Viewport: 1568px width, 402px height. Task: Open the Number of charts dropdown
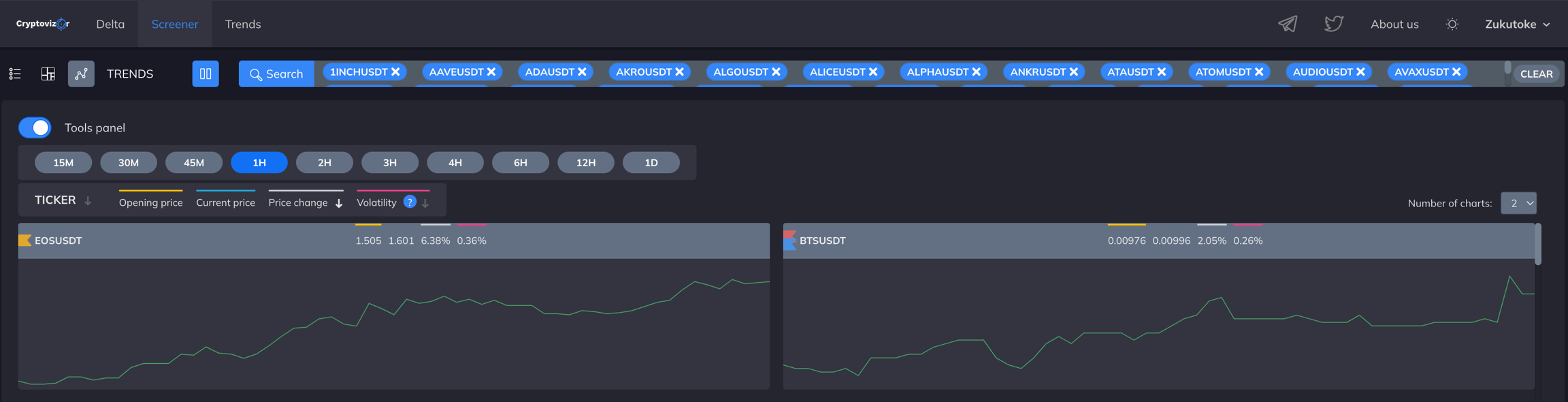1518,203
